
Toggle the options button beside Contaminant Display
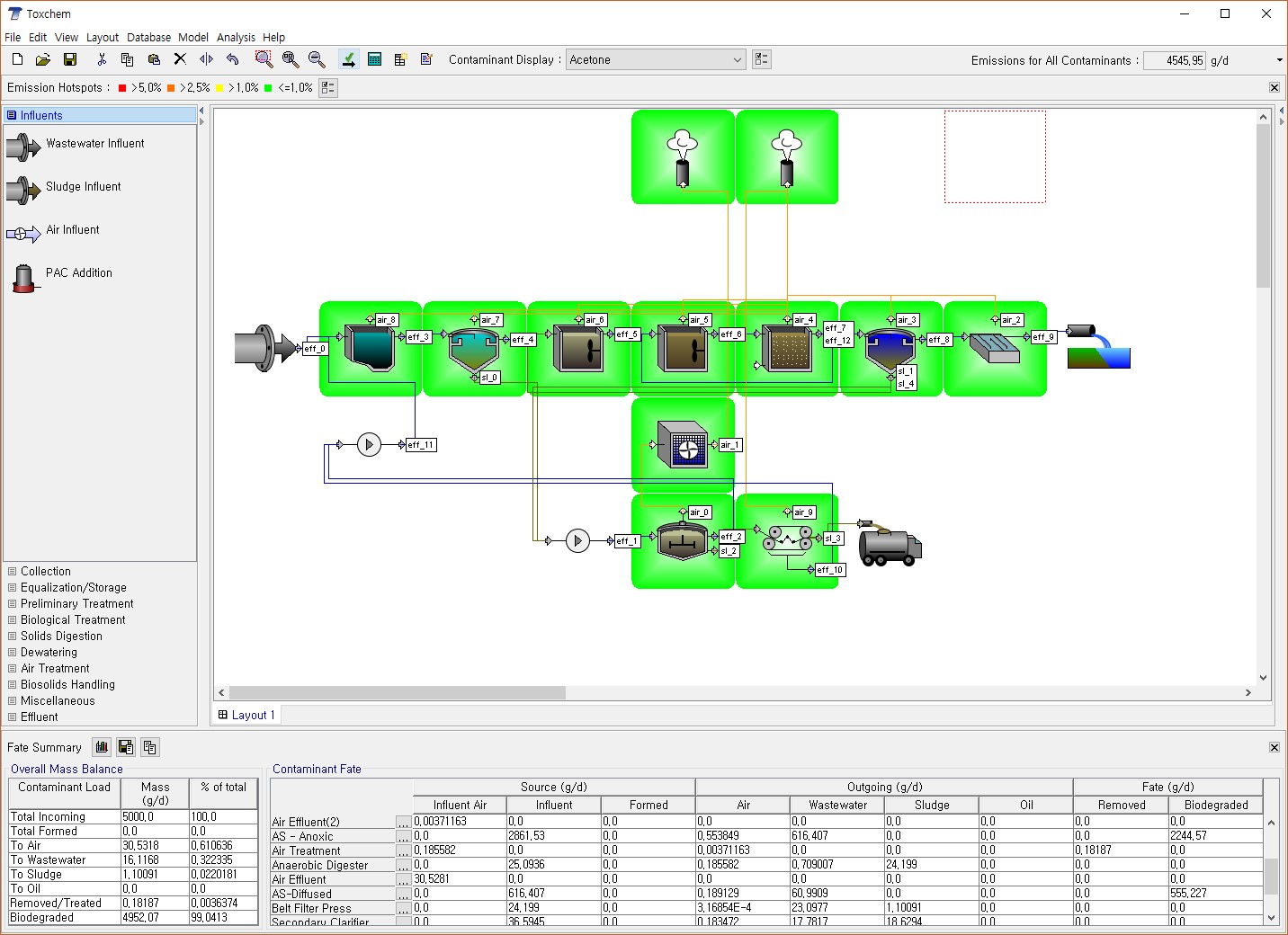coord(762,59)
